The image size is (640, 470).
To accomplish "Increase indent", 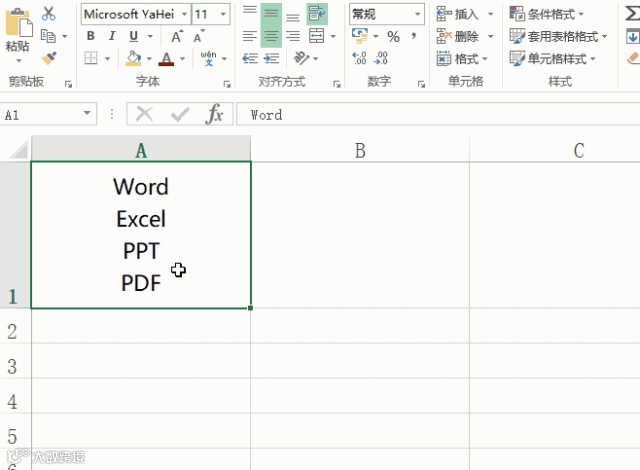I will 271,58.
